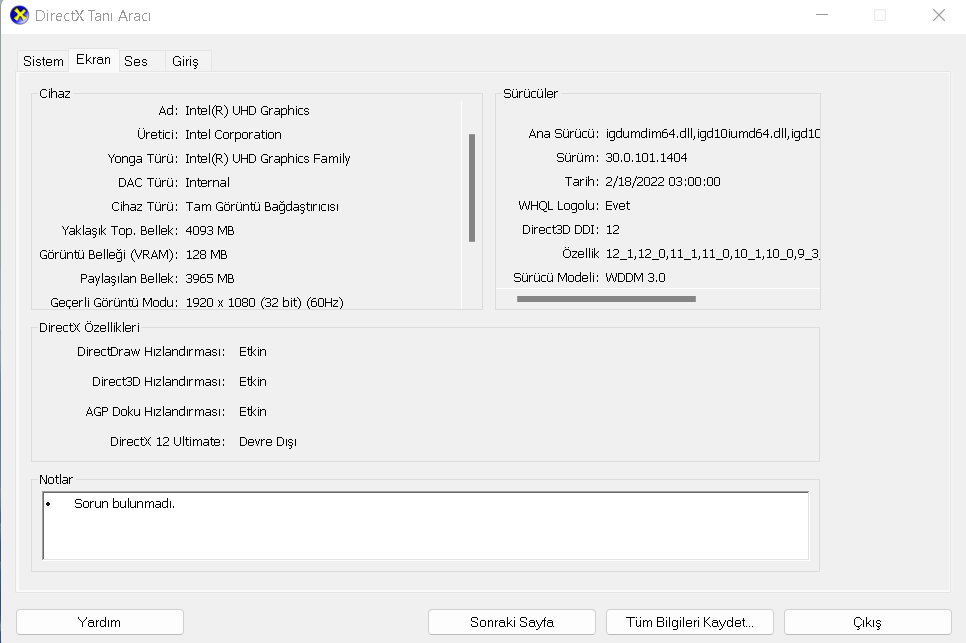Select the text Intel(R) UHD Graphics

(247, 111)
